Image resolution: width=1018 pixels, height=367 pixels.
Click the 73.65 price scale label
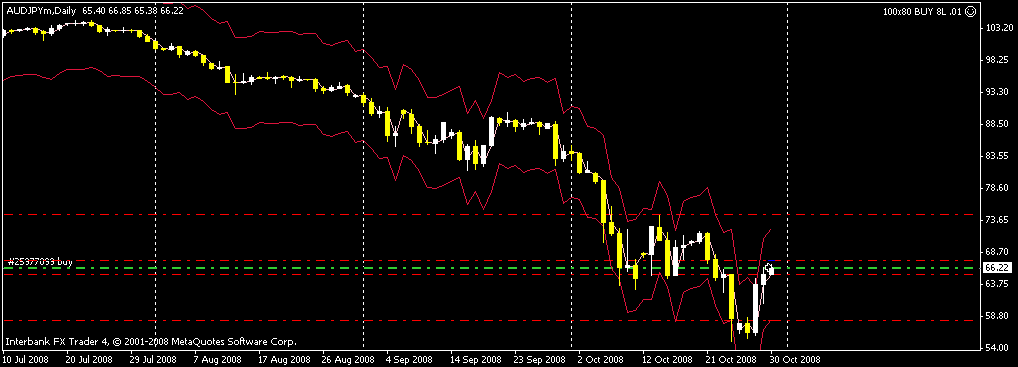click(x=999, y=220)
